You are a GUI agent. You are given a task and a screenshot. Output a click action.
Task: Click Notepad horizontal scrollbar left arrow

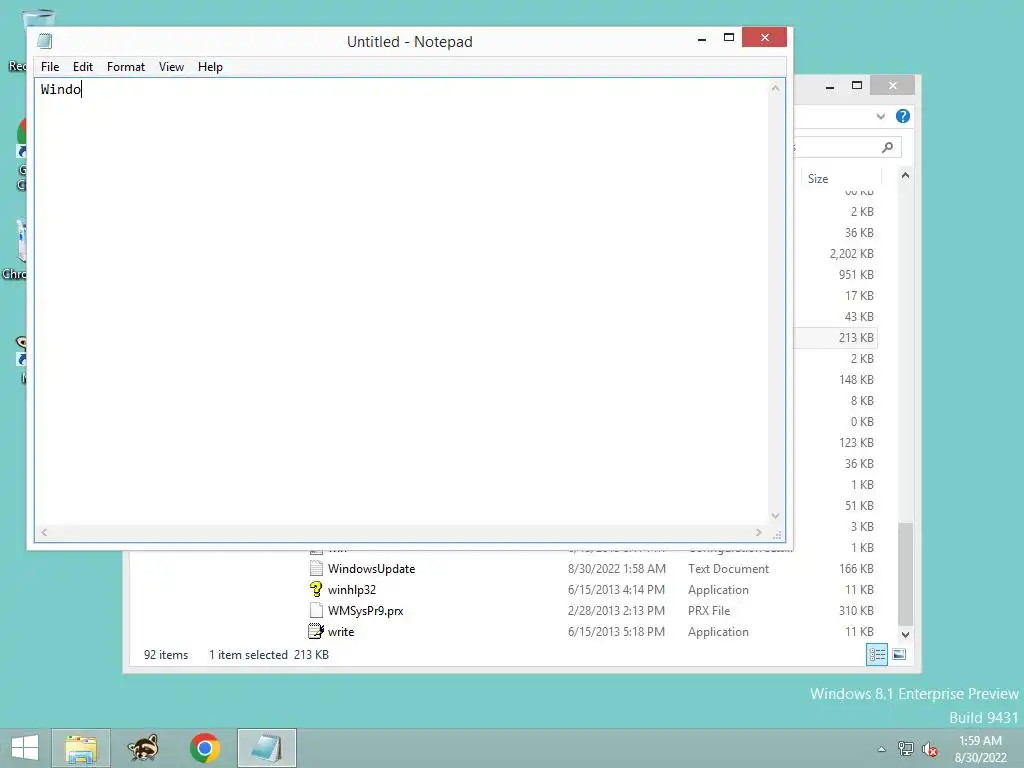[x=44, y=532]
